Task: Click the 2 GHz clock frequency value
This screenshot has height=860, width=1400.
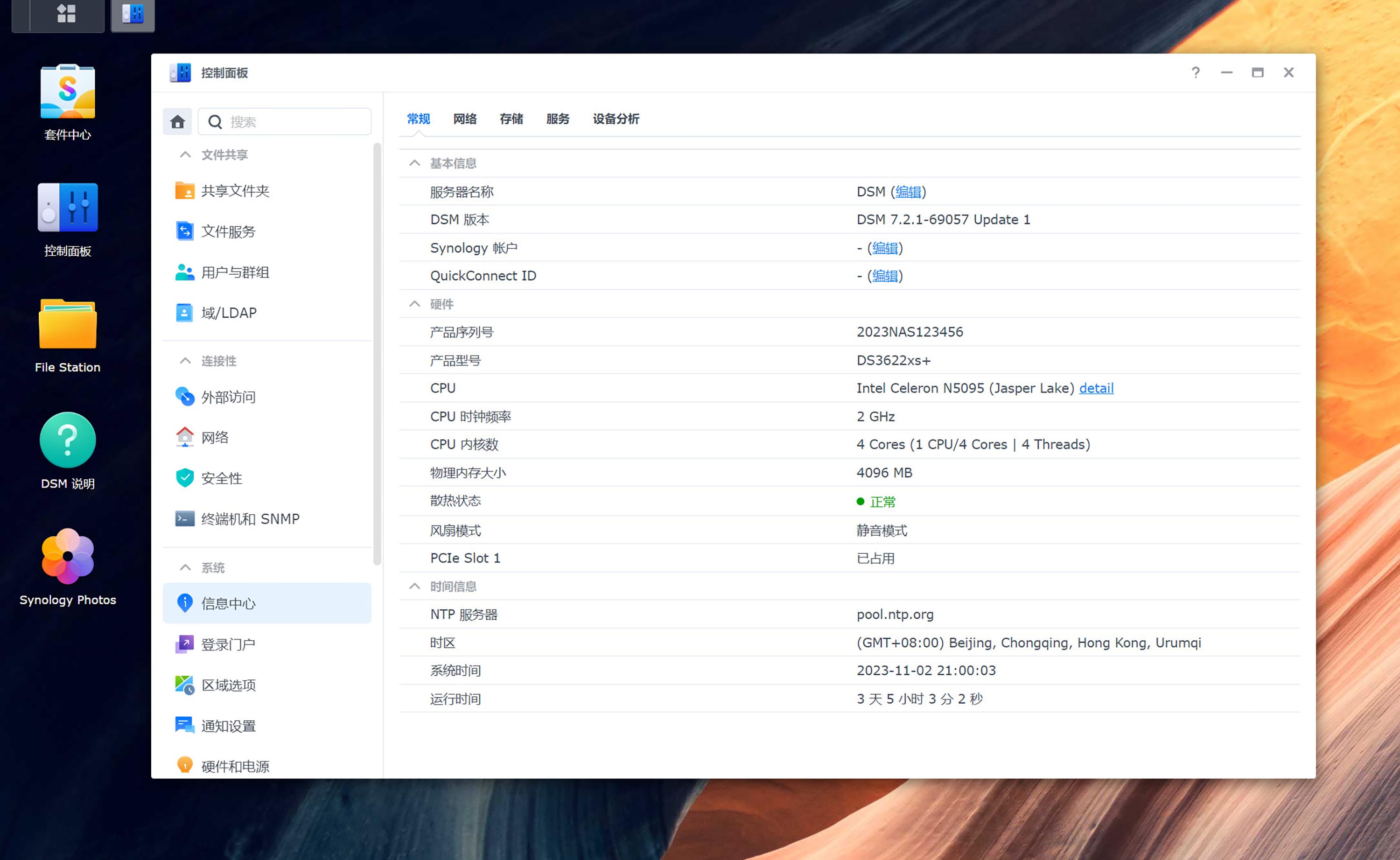Action: [876, 416]
